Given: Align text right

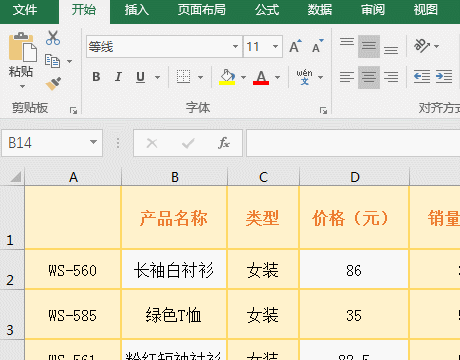Looking at the screenshot, I should coord(391,77).
